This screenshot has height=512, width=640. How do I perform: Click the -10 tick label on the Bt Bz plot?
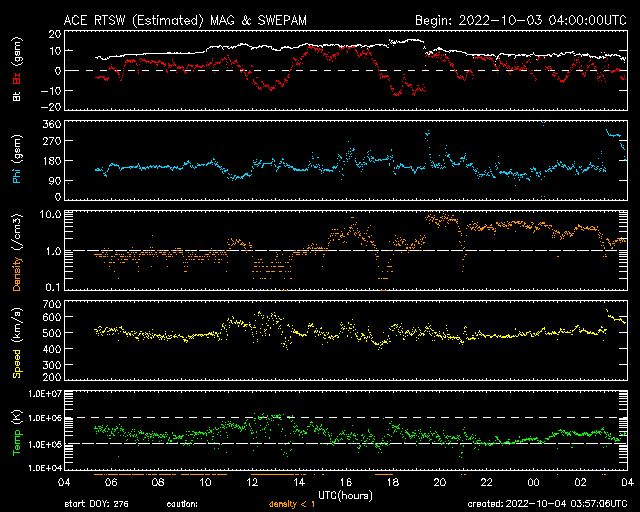point(51,91)
